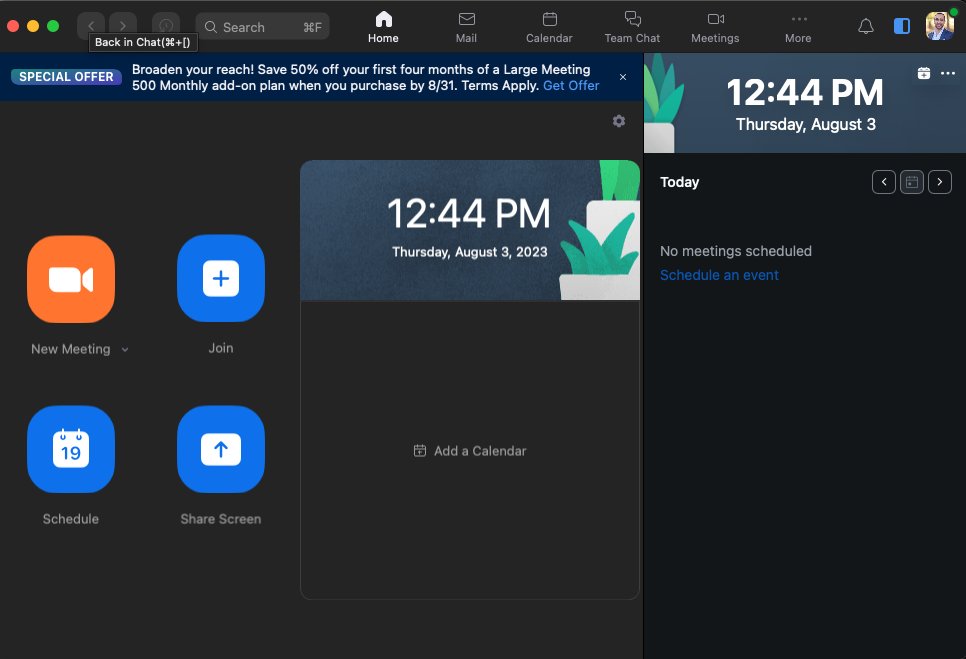Open home settings gear icon
The width and height of the screenshot is (966, 659).
(619, 121)
